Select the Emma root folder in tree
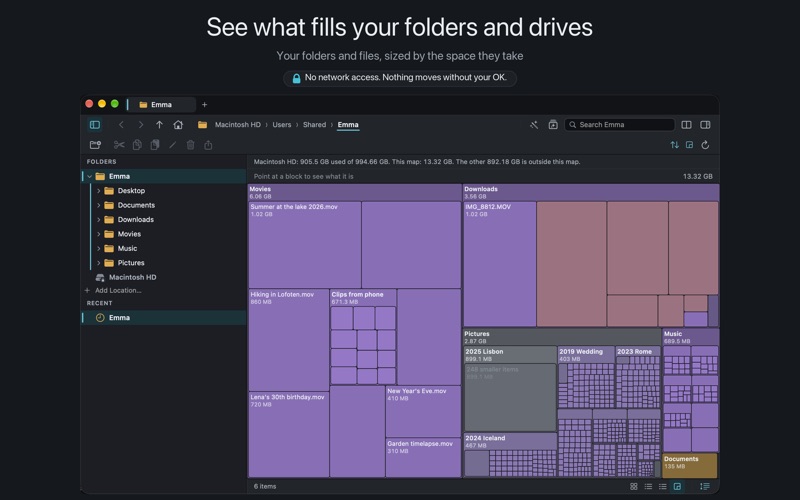The image size is (800, 500). pyautogui.click(x=164, y=177)
